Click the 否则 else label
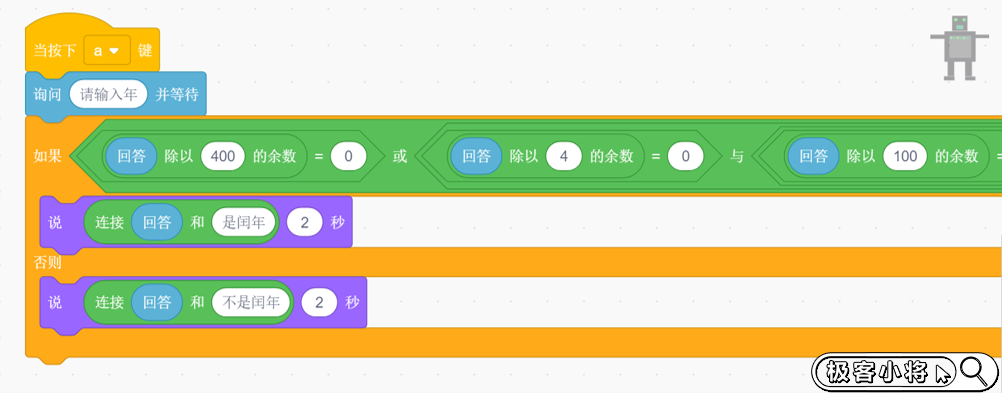1002x393 pixels. click(48, 262)
